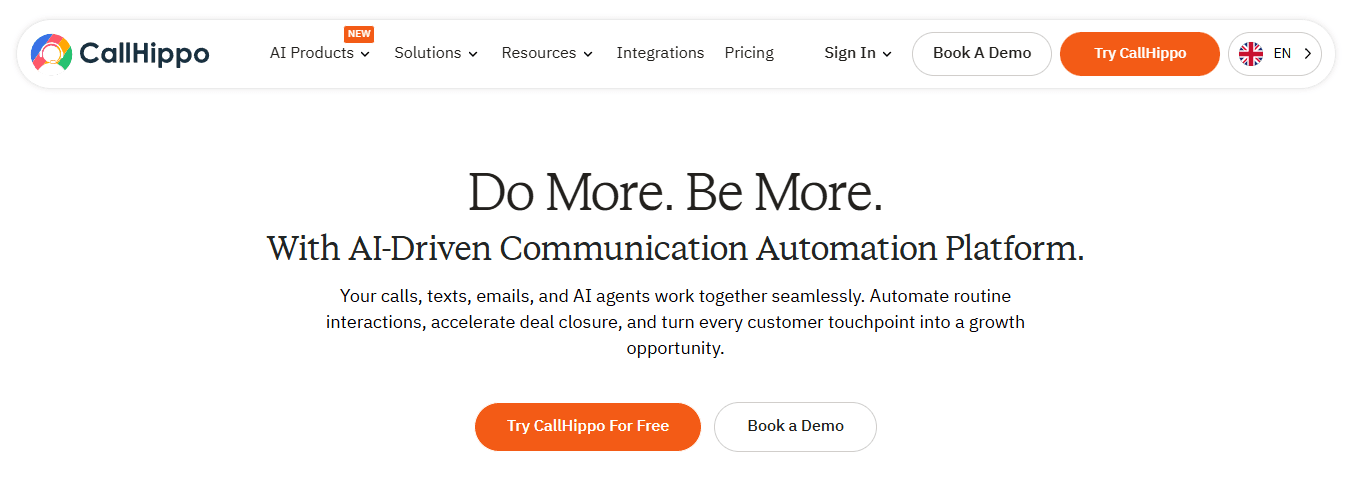Go to the Integrations page
1345x494 pixels.
coord(660,53)
